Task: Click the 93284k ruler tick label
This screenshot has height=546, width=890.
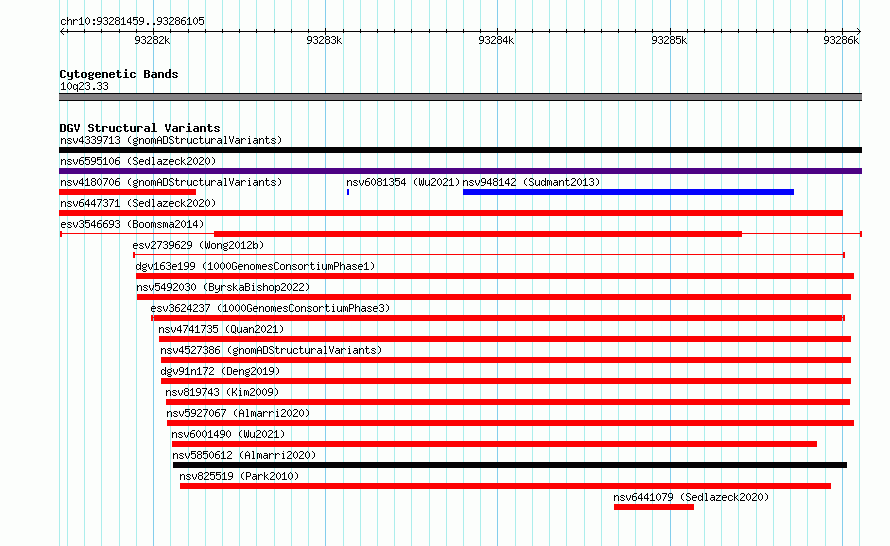Action: pos(496,40)
